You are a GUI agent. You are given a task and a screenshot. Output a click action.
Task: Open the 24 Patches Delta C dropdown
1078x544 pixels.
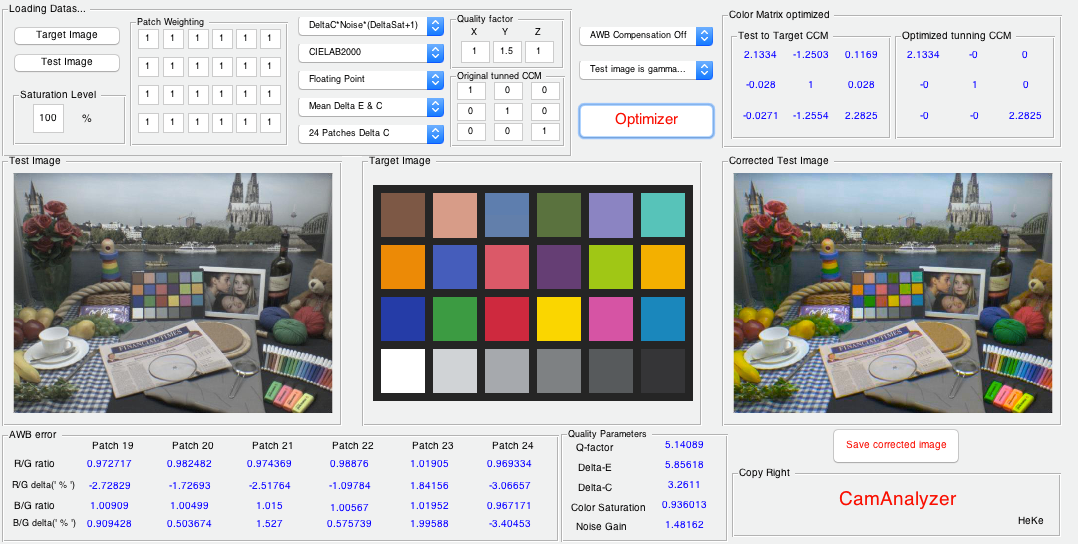(371, 133)
